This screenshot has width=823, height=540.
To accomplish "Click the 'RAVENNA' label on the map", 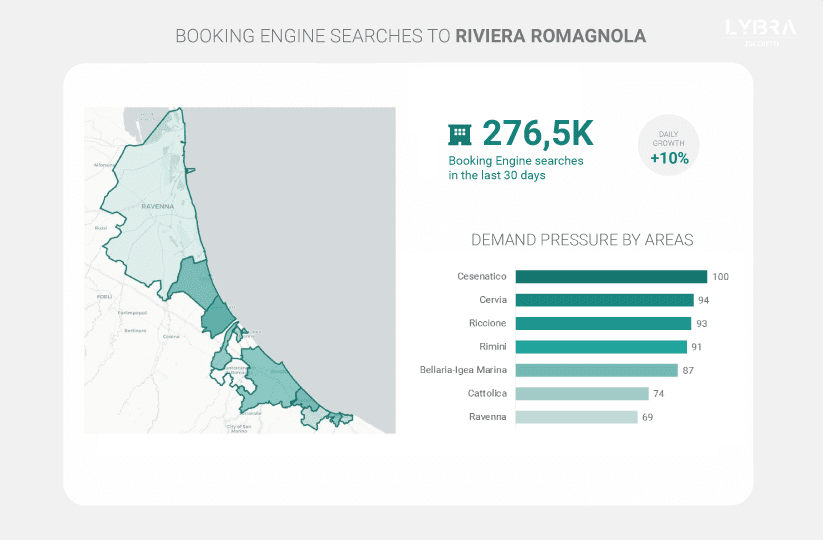I will coord(157,207).
